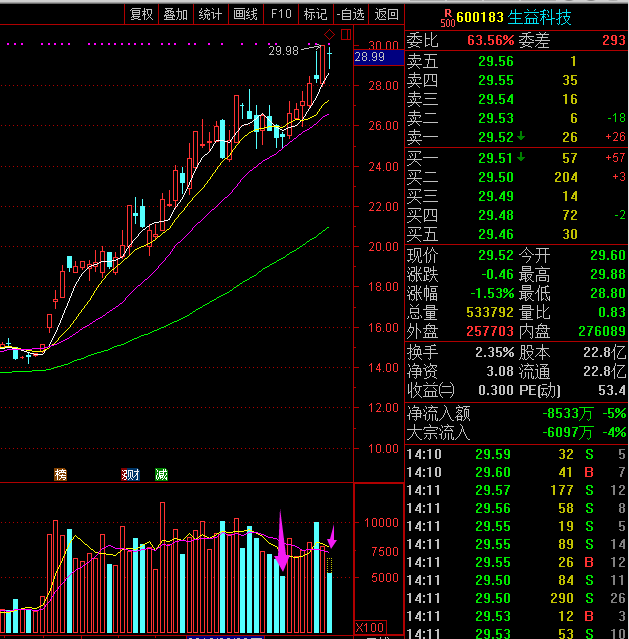Click the small red square icon beside the diamond
Screen dimensions: 629x639
click(x=346, y=35)
